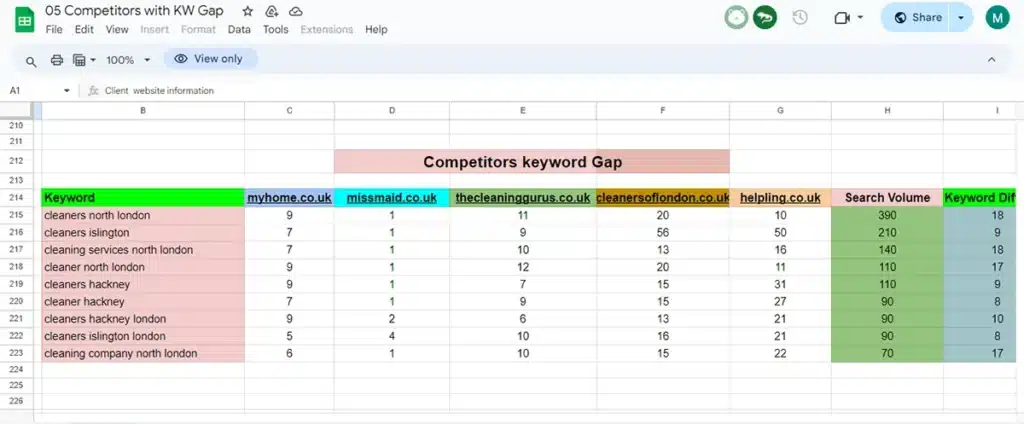Open the Share button dropdown arrow
This screenshot has width=1024, height=424.
point(961,17)
